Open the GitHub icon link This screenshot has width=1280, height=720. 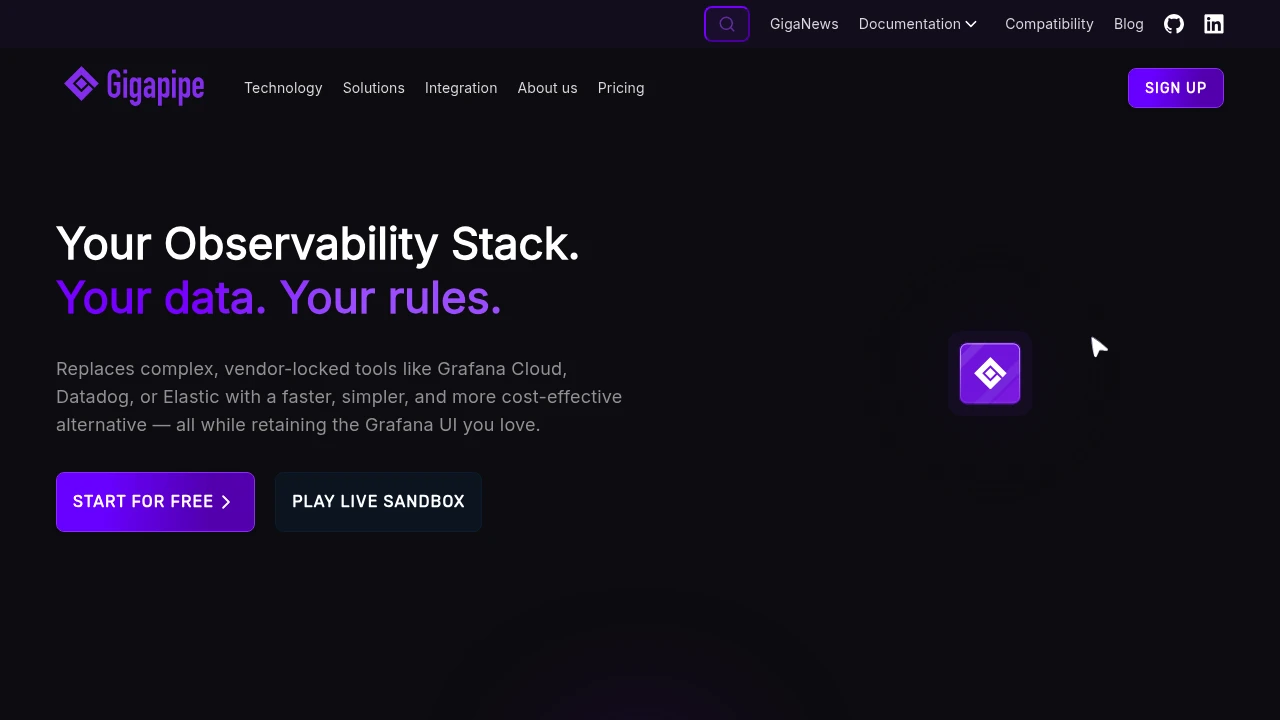pyautogui.click(x=1174, y=24)
